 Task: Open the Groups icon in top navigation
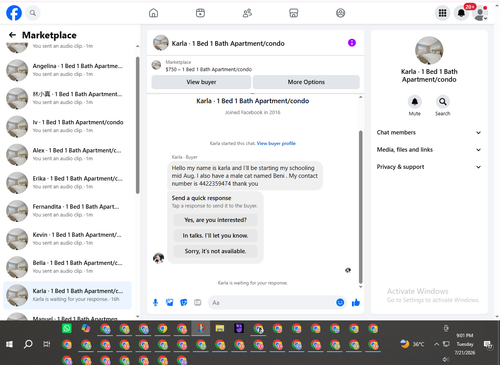pos(340,13)
